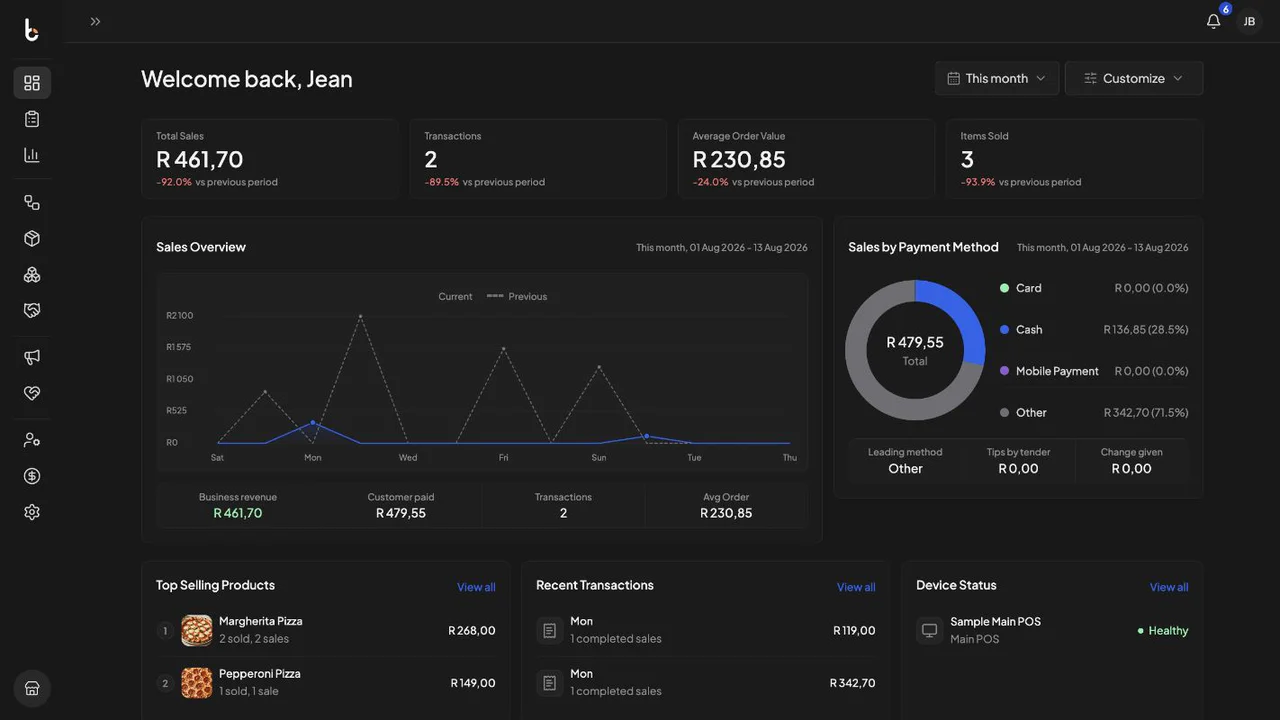Click the purple Mobile Payment legend swatch
Screen dimensions: 1280x720
[1004, 371]
